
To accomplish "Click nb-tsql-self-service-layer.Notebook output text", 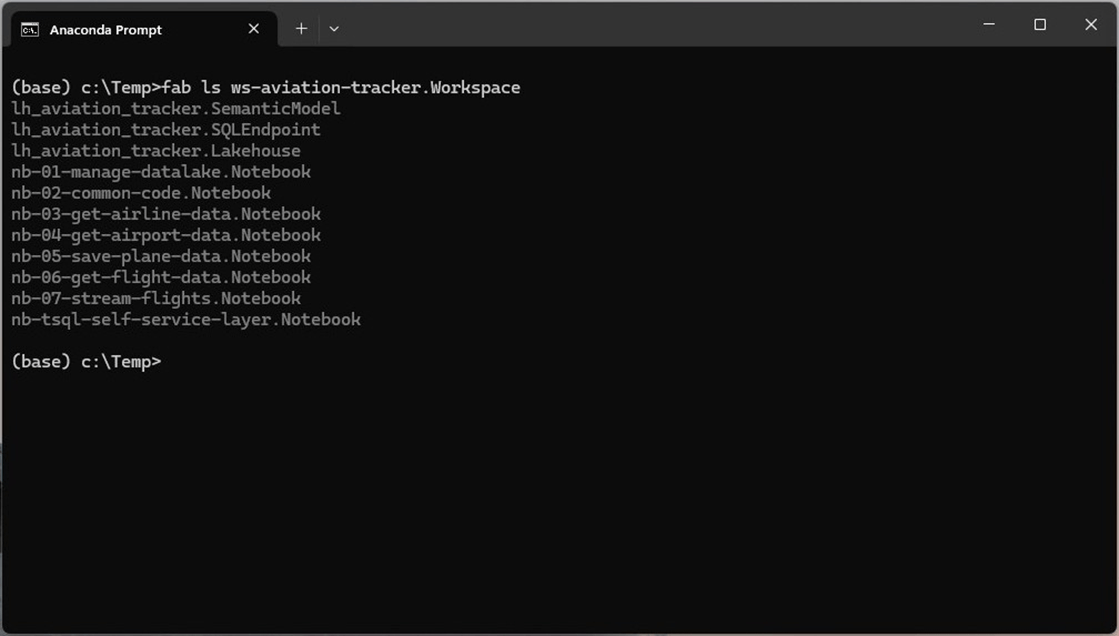I will tap(186, 320).
